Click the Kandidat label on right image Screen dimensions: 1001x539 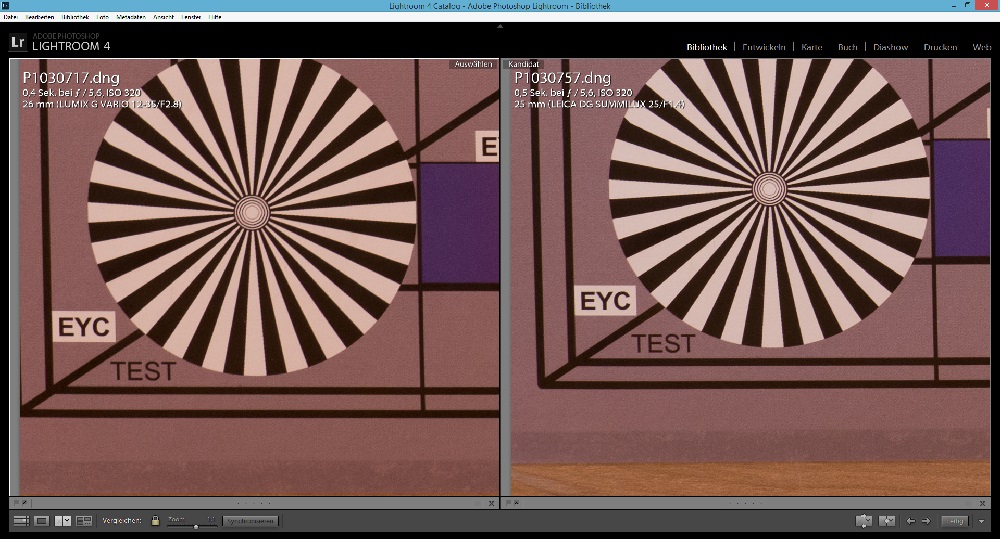pos(523,65)
